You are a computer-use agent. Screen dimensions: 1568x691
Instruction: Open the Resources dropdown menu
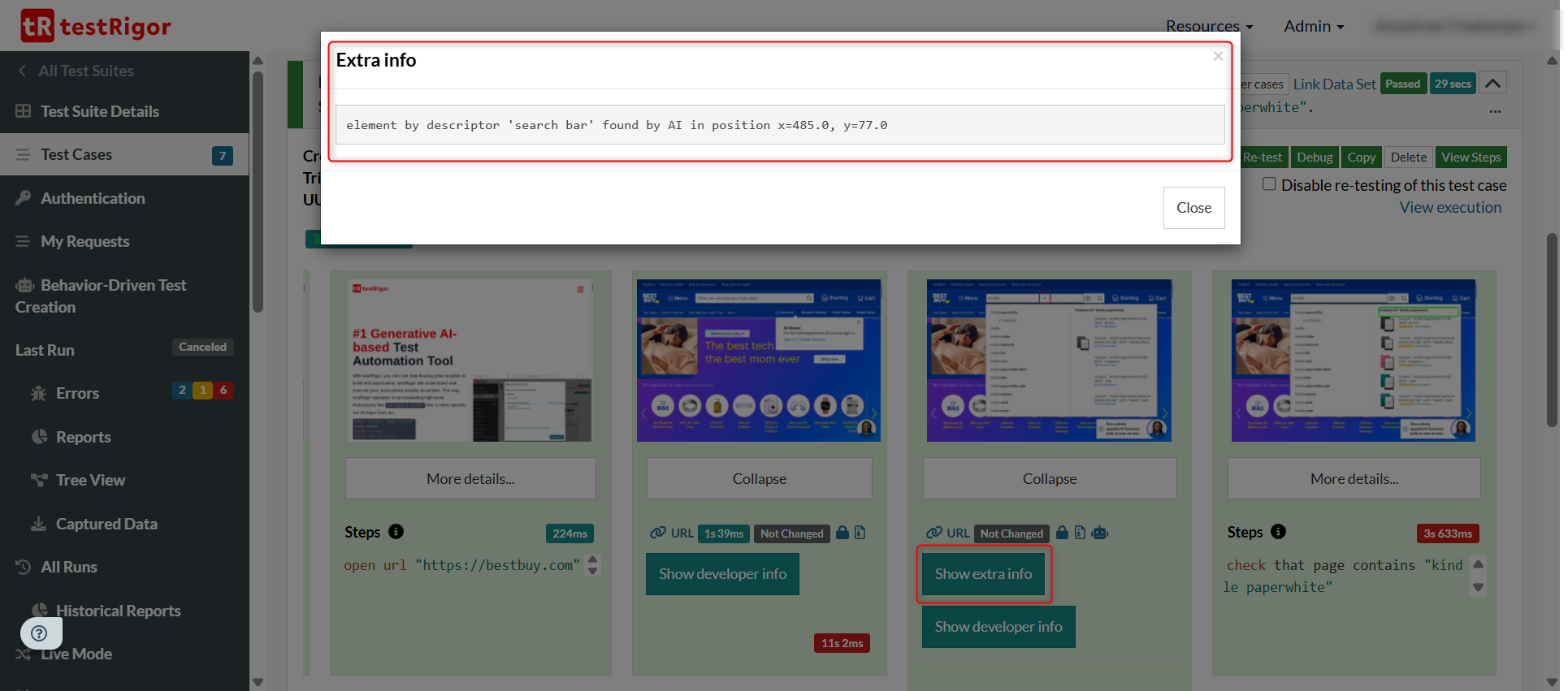click(x=1209, y=26)
